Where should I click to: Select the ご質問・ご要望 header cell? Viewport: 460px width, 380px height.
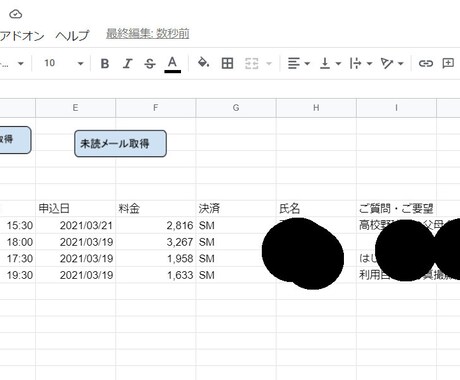(396, 209)
